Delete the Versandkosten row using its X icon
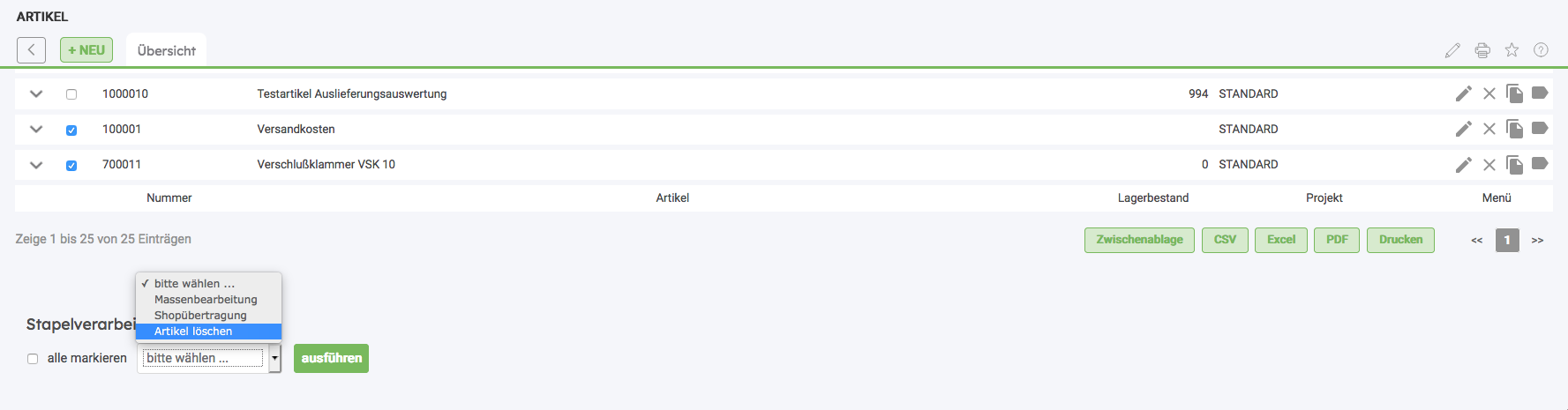 point(1489,130)
